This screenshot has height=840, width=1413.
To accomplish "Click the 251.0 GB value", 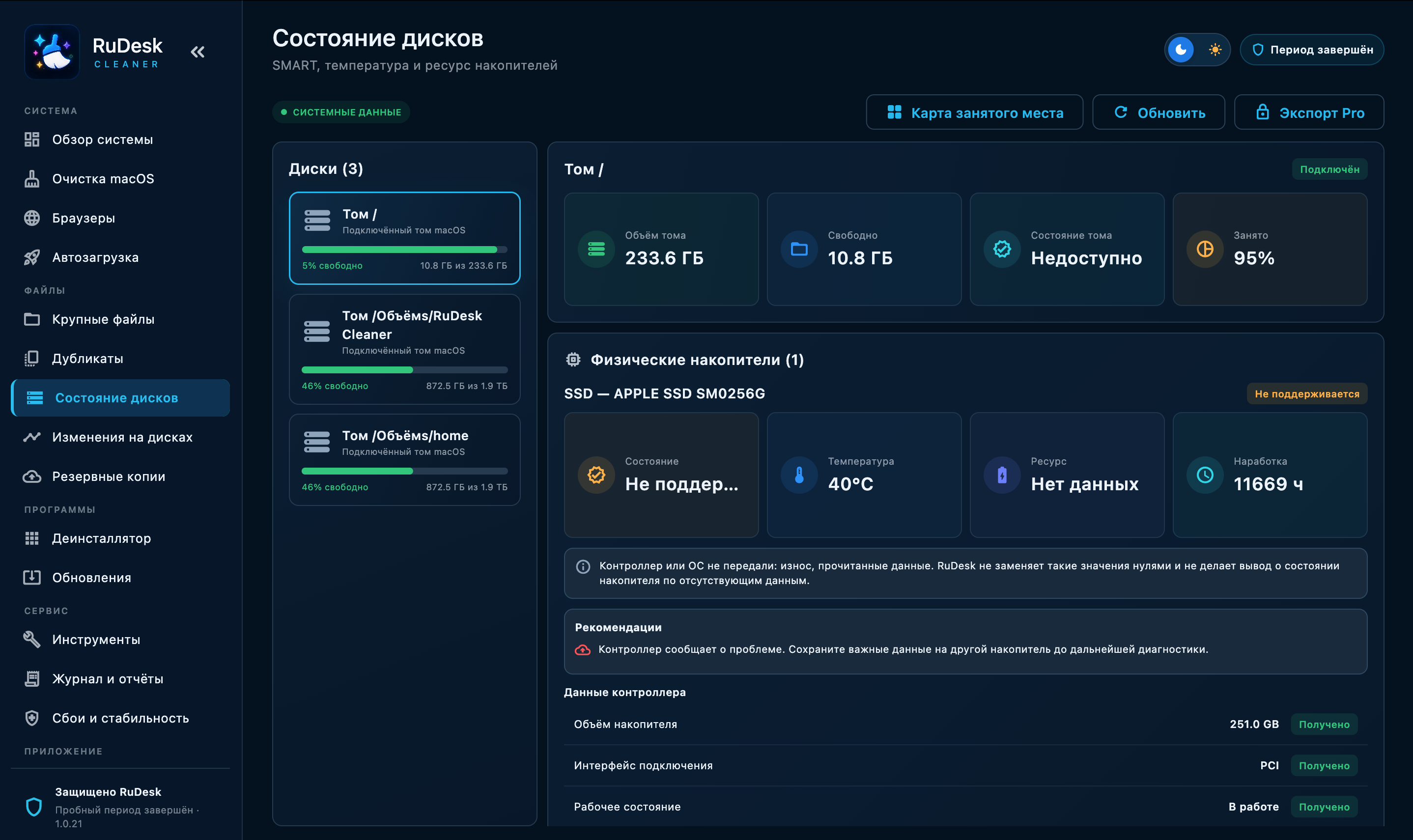I will [x=1254, y=725].
